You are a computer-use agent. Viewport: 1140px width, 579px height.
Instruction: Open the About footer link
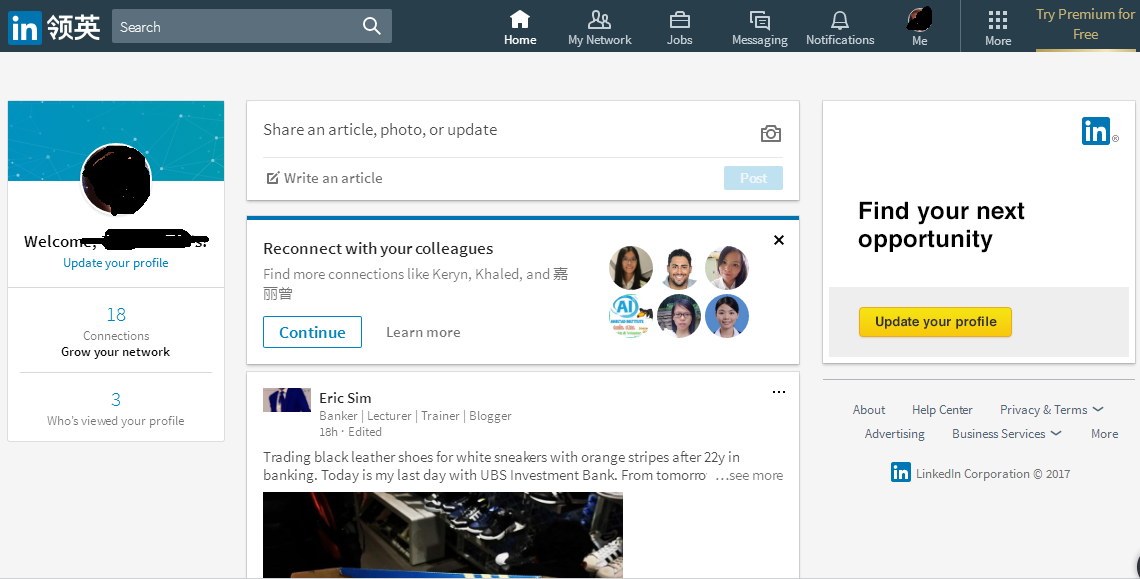(869, 410)
